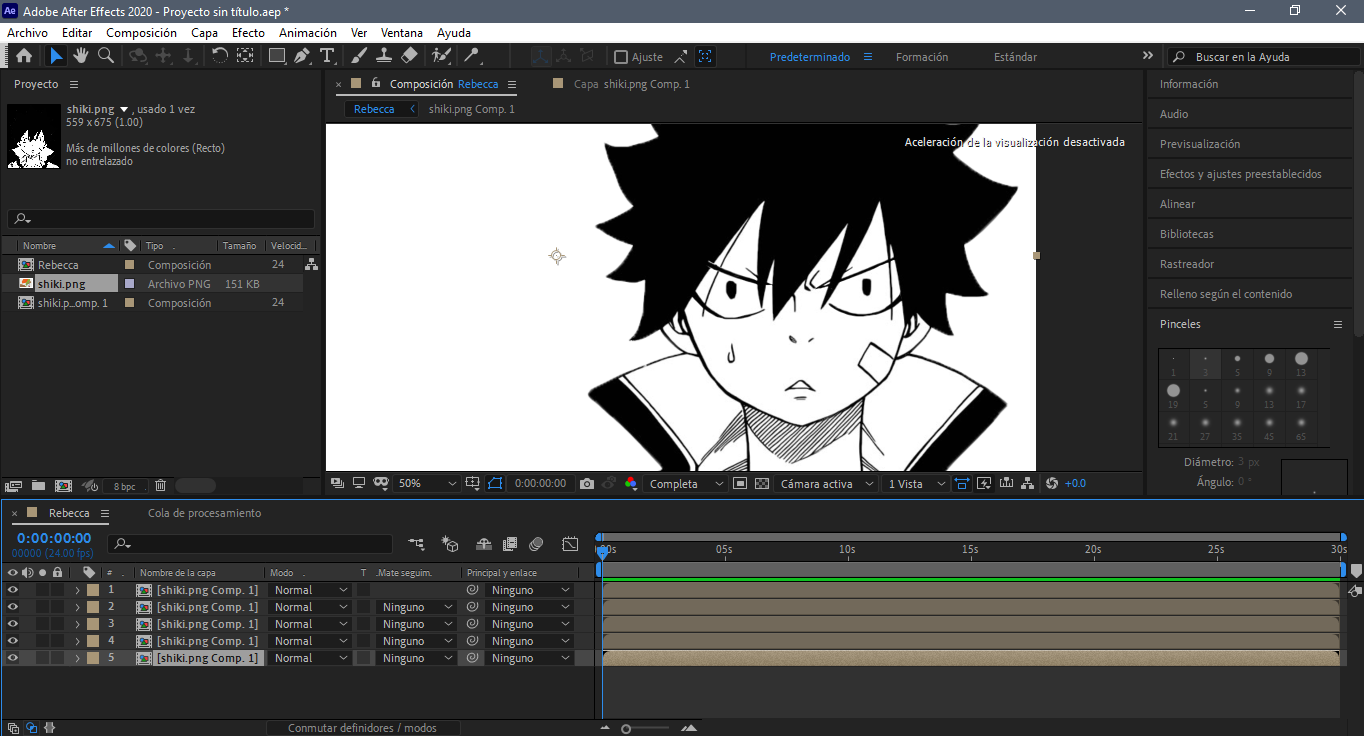The width and height of the screenshot is (1364, 736).
Task: Open the Alinear panel
Action: 1177,204
